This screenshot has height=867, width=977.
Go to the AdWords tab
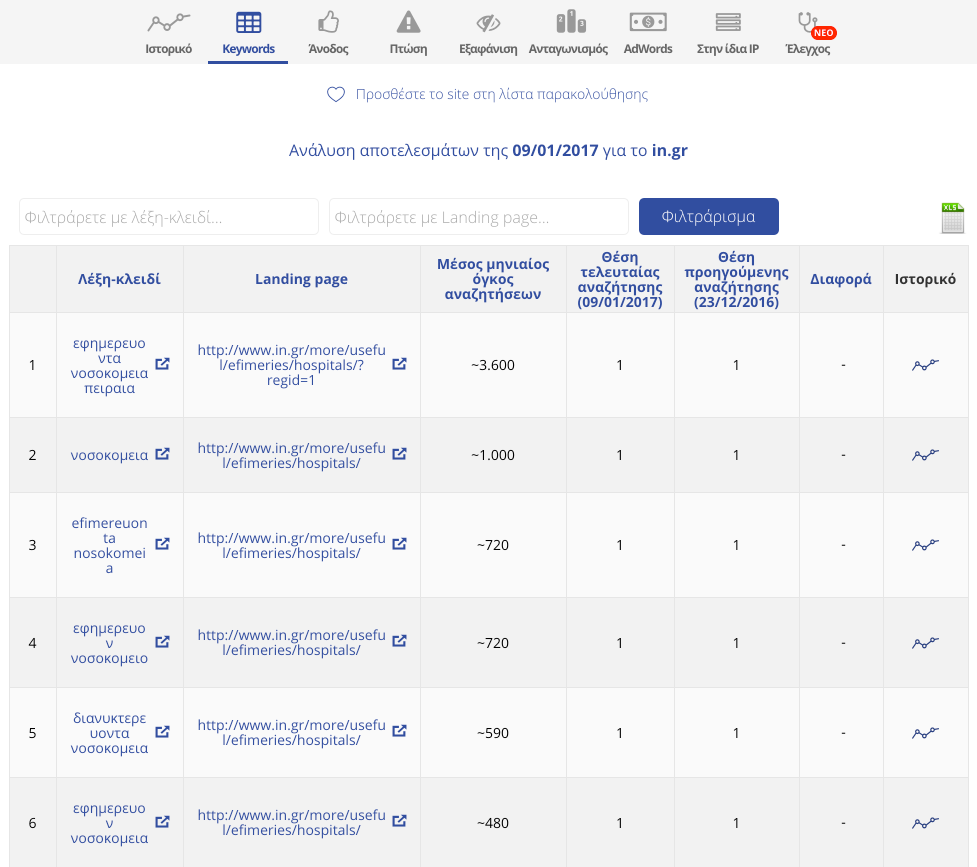click(648, 33)
